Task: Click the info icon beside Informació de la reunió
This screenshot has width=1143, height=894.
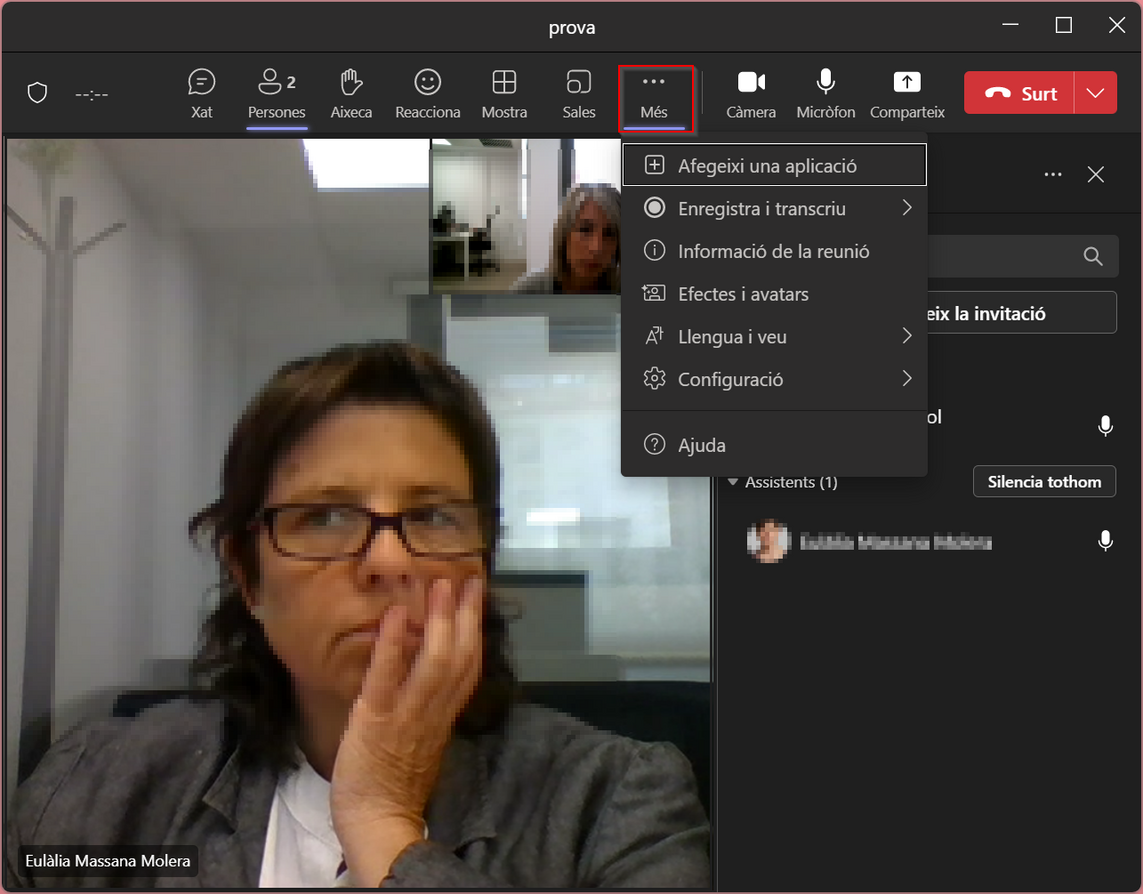Action: (654, 251)
